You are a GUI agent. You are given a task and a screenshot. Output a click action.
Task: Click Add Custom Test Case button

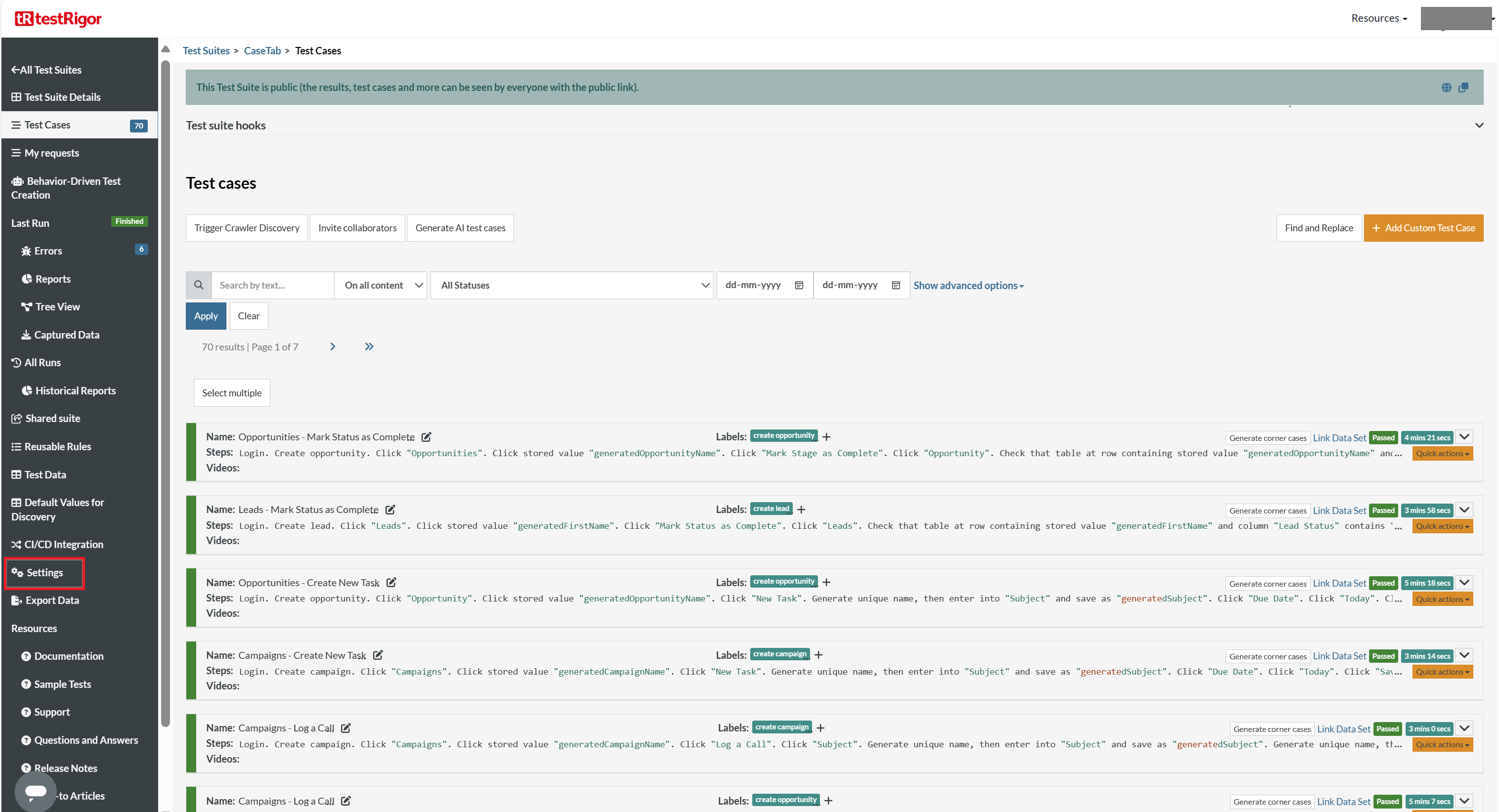pyautogui.click(x=1423, y=228)
